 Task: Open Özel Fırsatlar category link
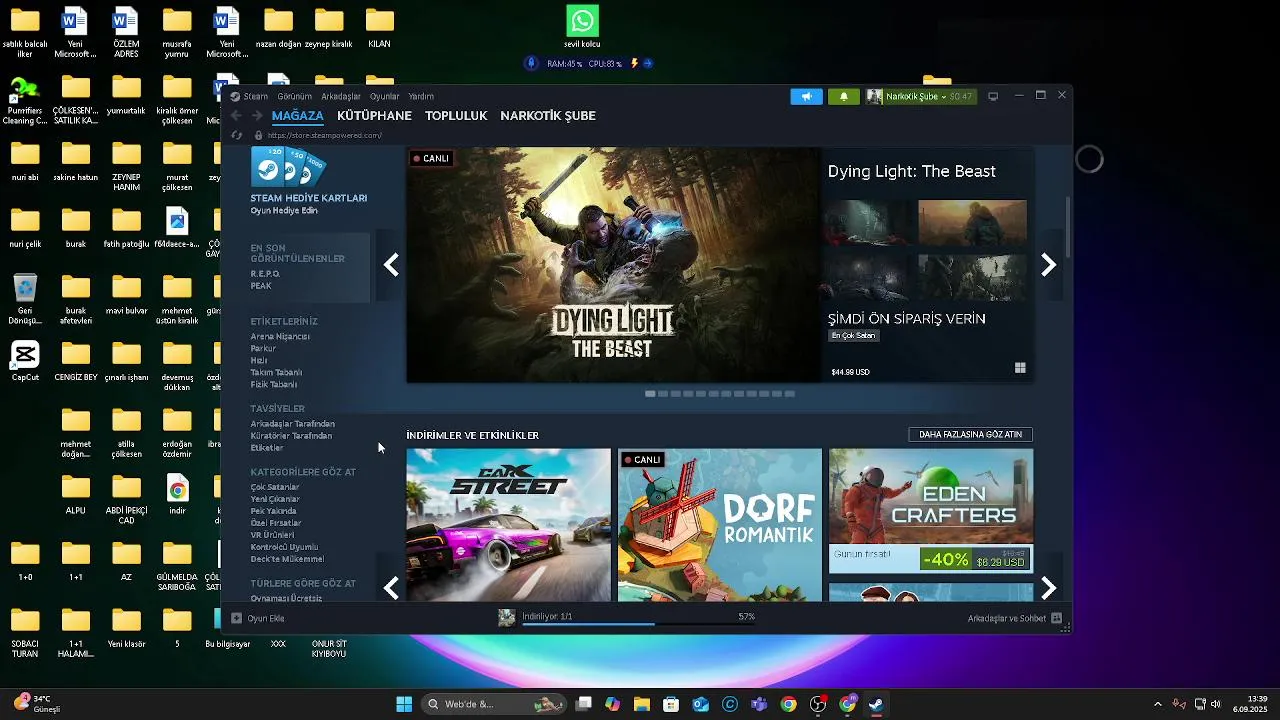coord(276,523)
